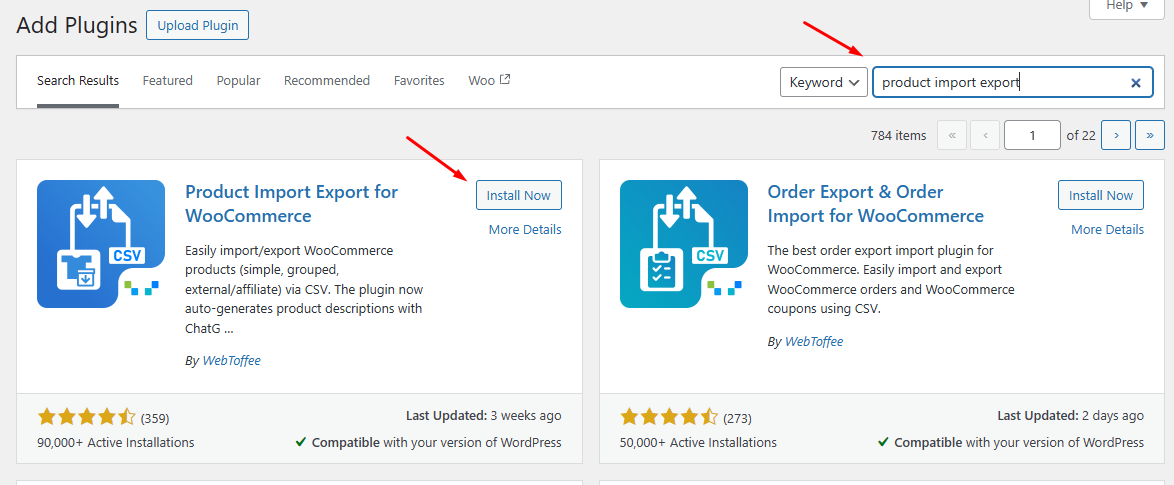Click the 784 items count text
The image size is (1174, 485).
point(898,135)
